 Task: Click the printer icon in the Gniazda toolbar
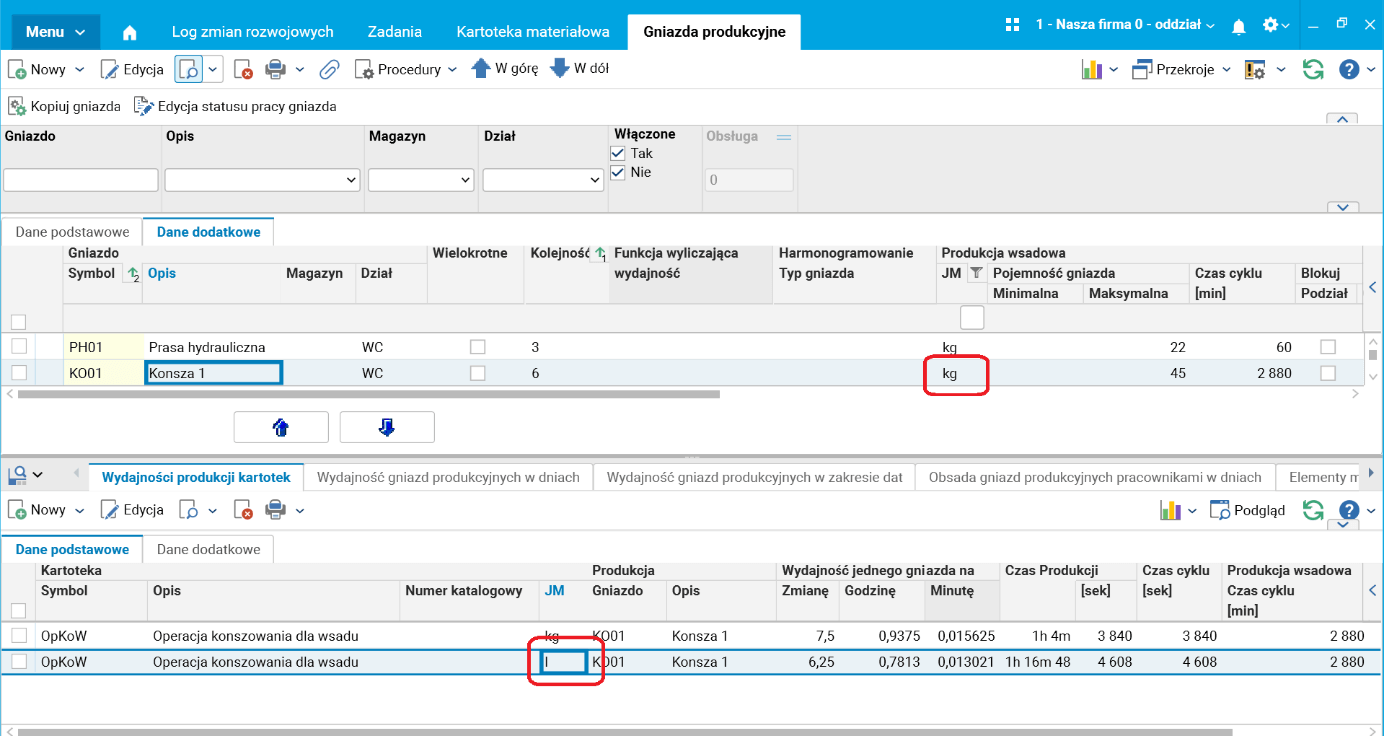tap(275, 69)
